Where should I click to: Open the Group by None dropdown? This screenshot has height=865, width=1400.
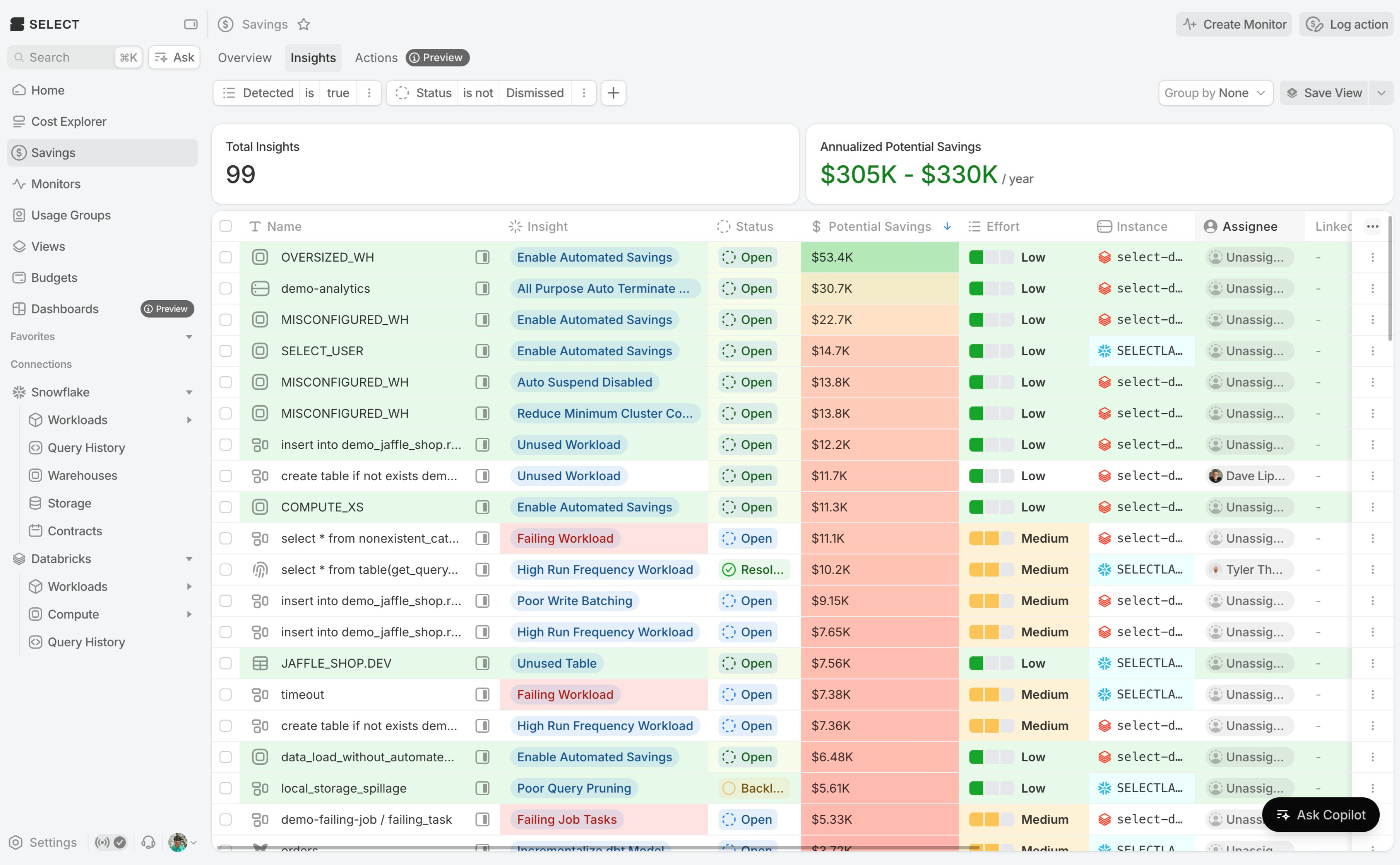click(x=1215, y=93)
